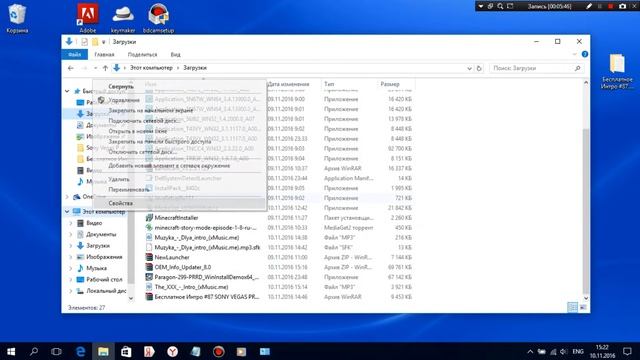Open the Action Center notifications icon

(627, 351)
